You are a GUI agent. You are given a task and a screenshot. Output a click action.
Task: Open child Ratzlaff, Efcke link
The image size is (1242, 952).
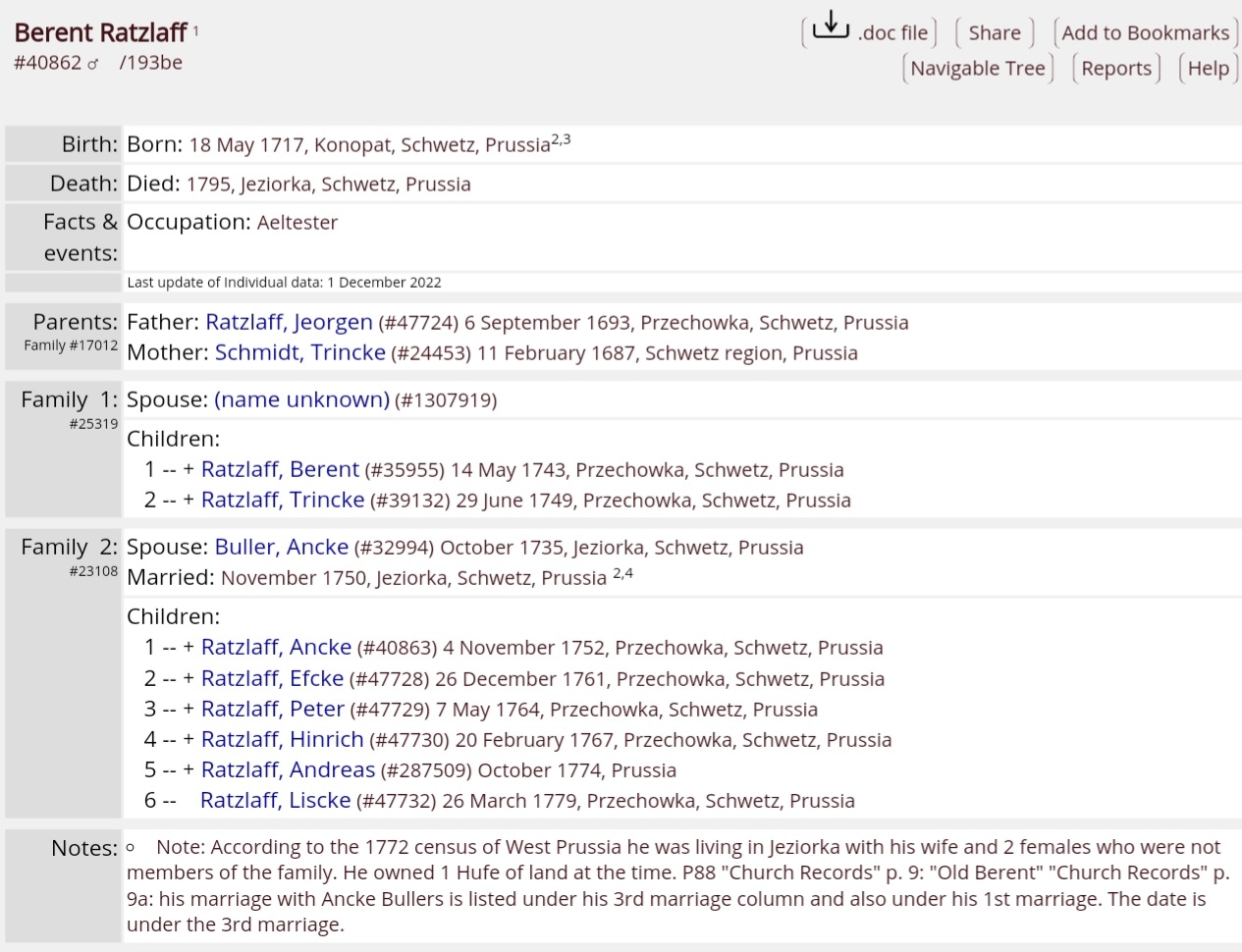(x=272, y=678)
